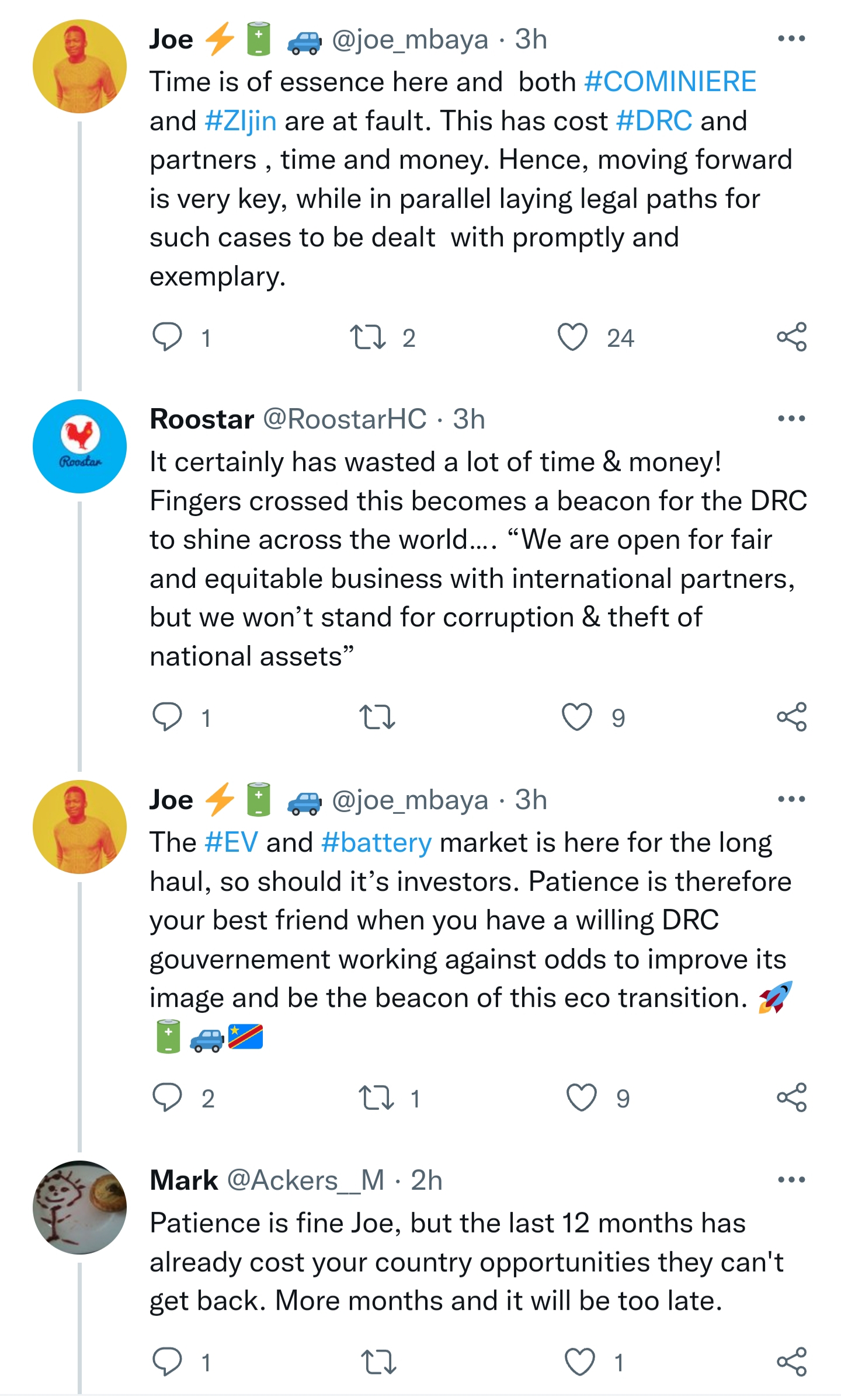Retweet Joe's tweet with 2 retweets
841x1400 pixels.
pos(368,337)
